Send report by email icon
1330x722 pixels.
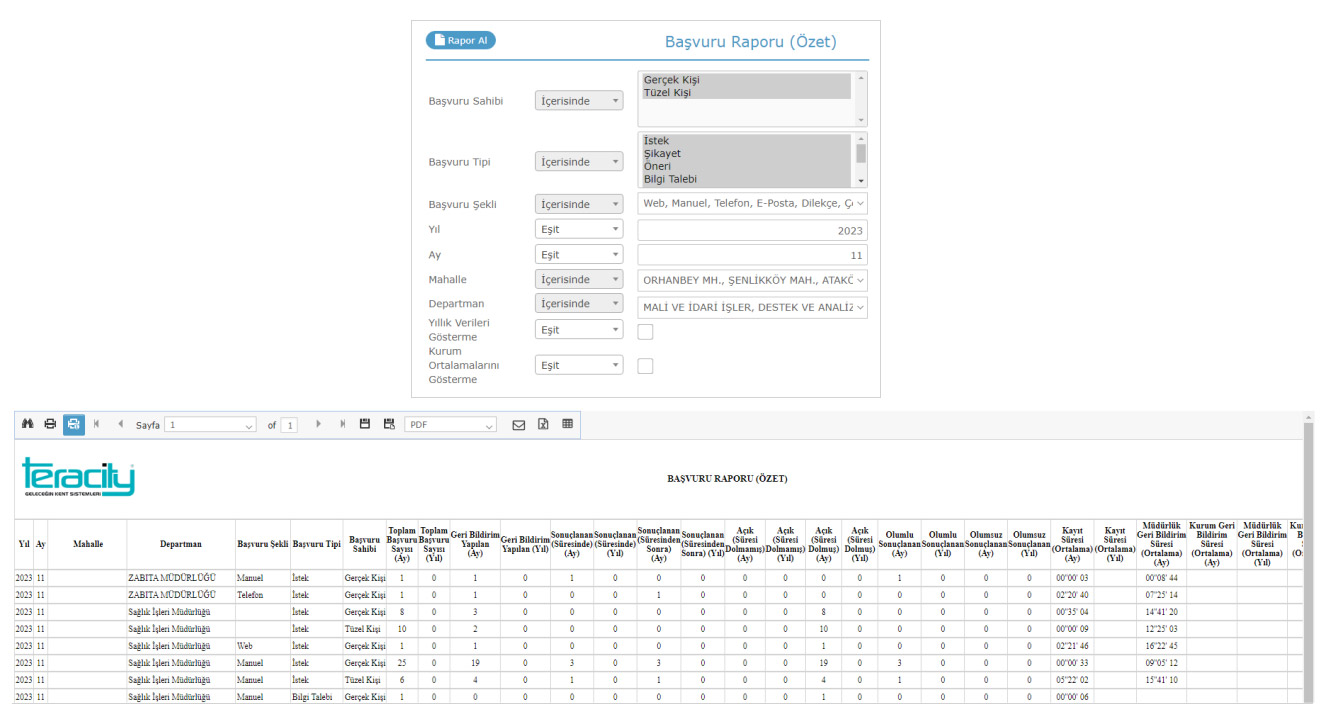pyautogui.click(x=519, y=424)
